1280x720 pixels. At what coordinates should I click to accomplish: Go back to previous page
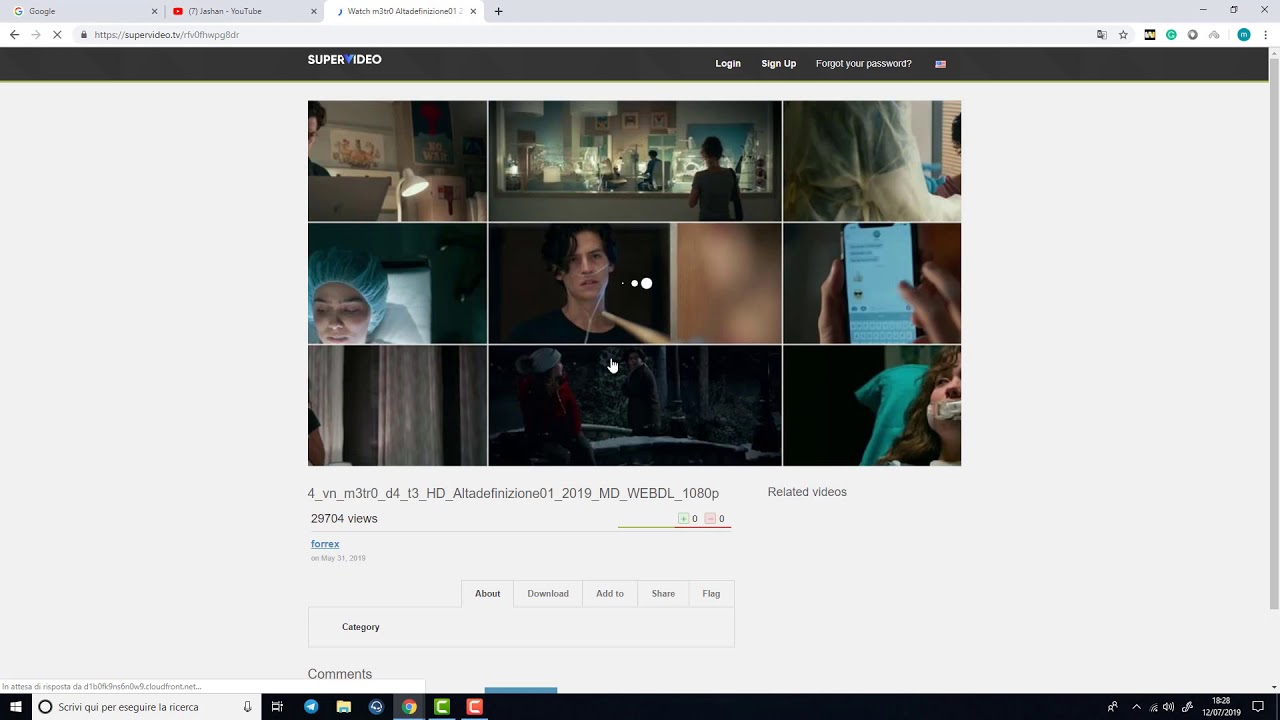point(14,34)
